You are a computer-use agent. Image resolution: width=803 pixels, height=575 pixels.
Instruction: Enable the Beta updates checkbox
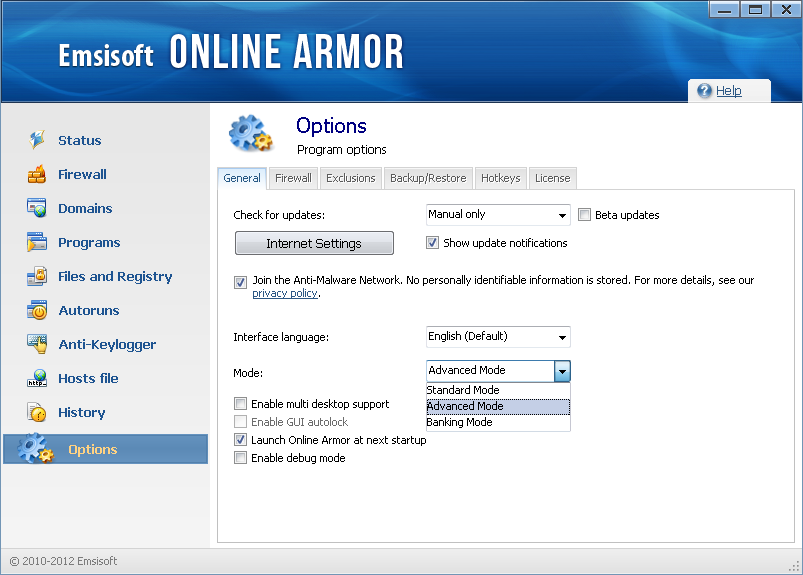pyautogui.click(x=585, y=215)
